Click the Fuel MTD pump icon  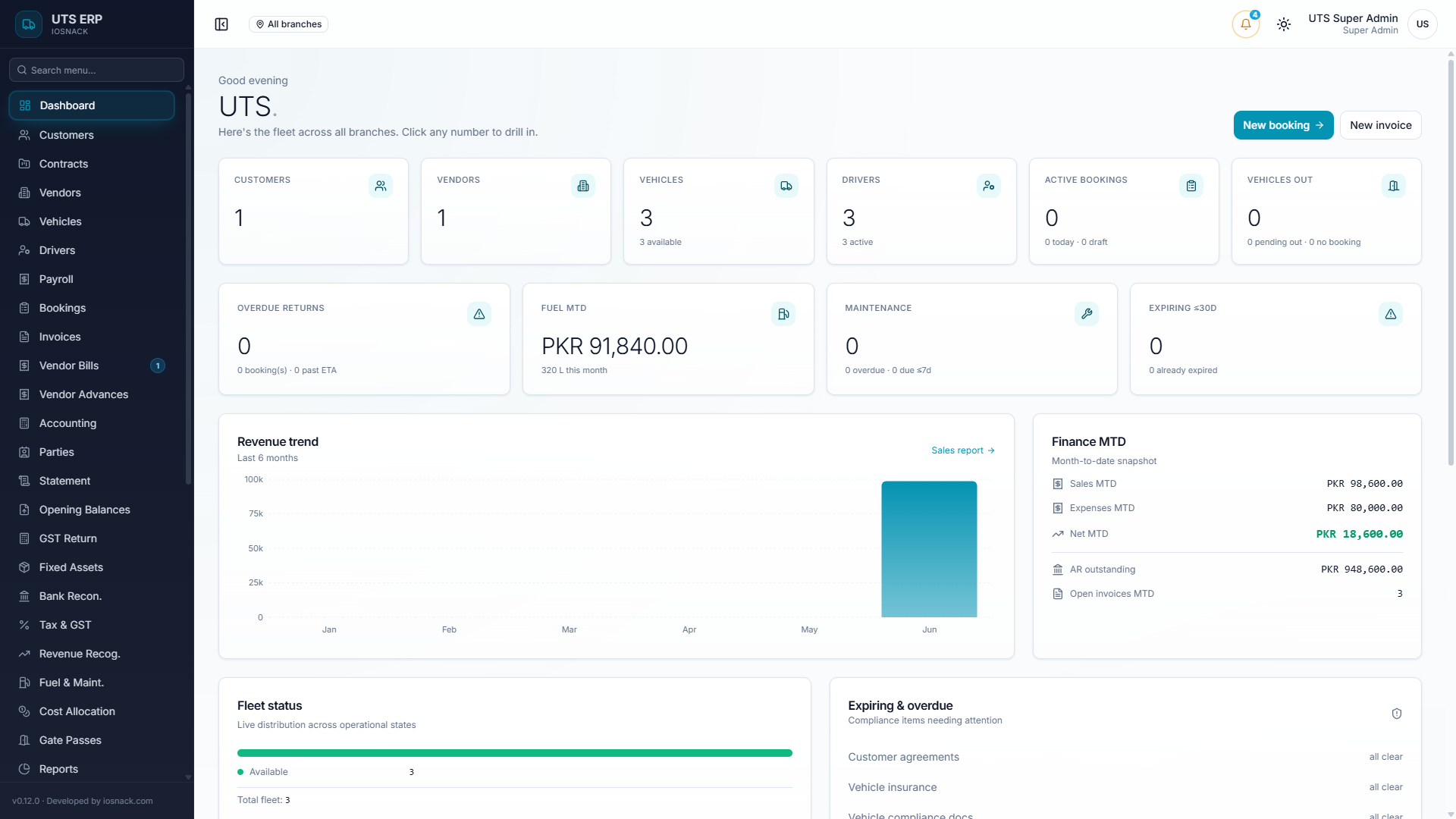783,314
